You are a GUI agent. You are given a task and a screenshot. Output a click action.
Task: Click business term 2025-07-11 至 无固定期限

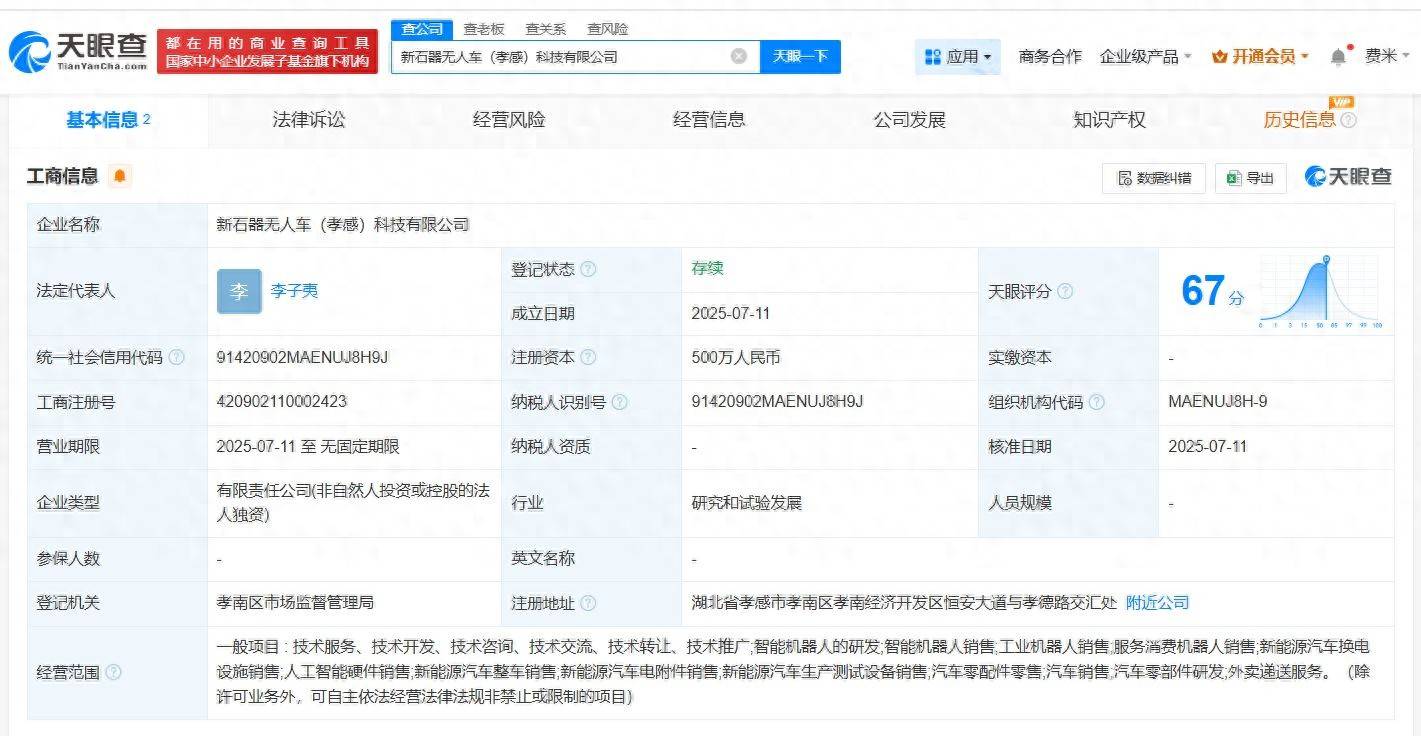tap(308, 447)
